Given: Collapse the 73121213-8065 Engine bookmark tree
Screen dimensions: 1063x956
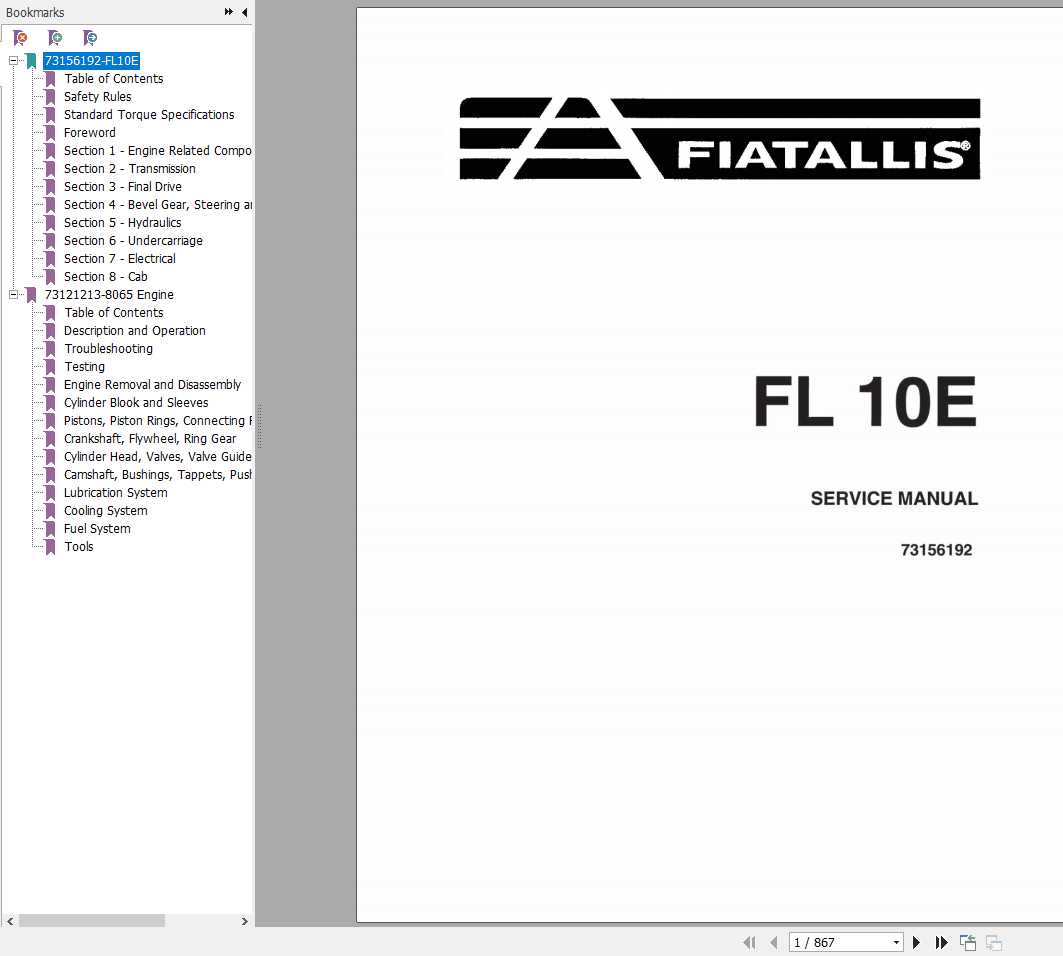Looking at the screenshot, I should [x=13, y=294].
